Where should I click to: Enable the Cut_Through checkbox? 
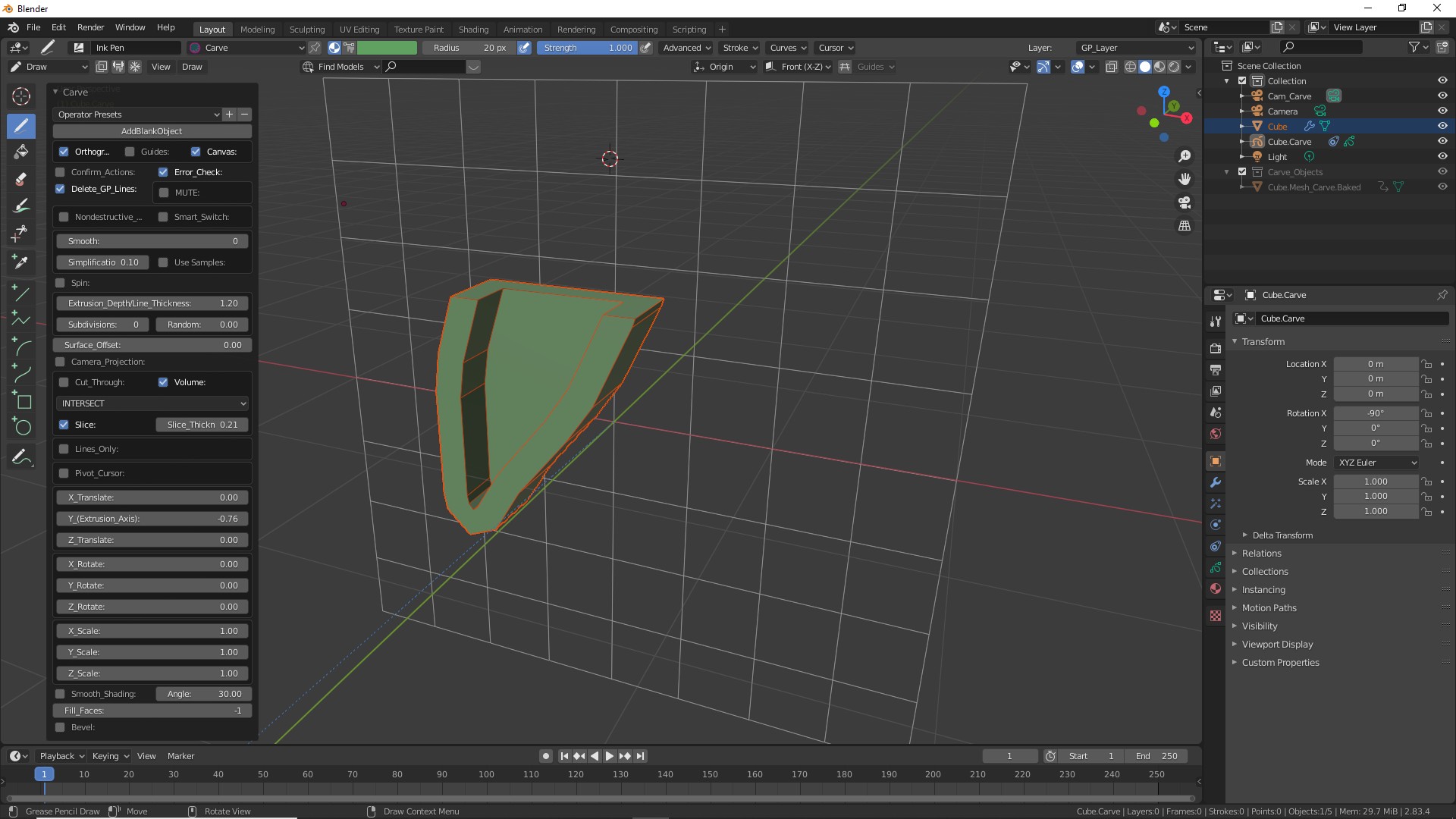(64, 382)
